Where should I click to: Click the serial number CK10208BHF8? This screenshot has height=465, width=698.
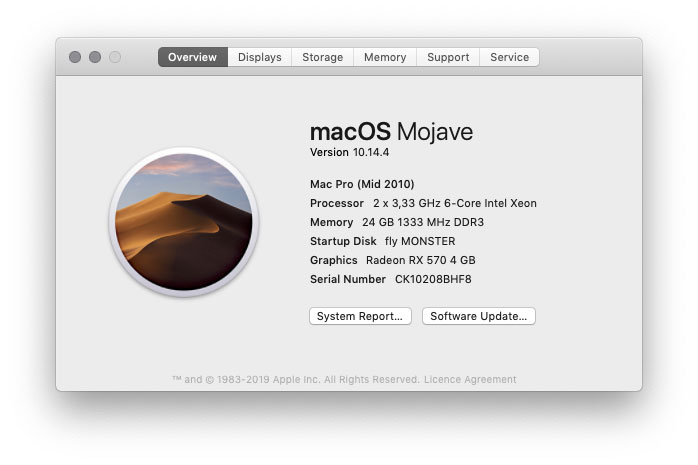pos(432,279)
